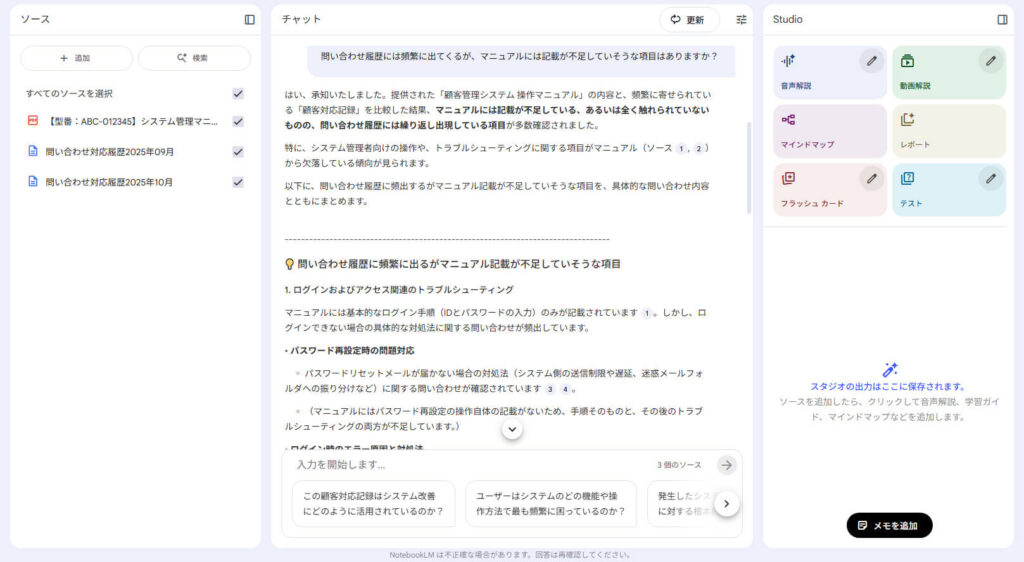Open citation 1 after のみが記載されています
The height and width of the screenshot is (562, 1024).
pyautogui.click(x=647, y=313)
